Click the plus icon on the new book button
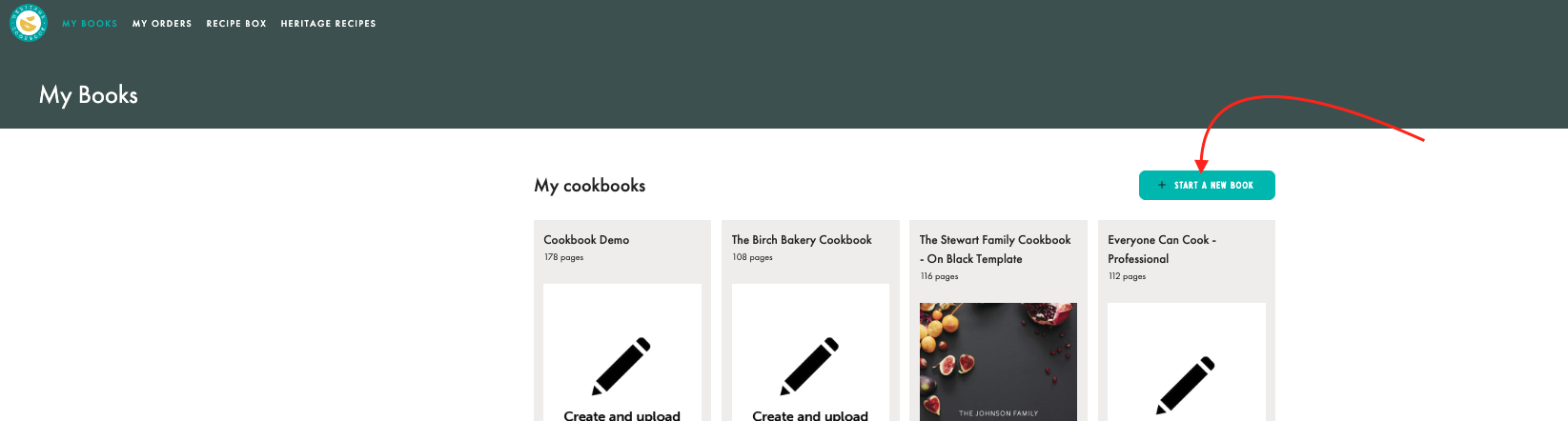The image size is (1568, 421). point(1161,186)
